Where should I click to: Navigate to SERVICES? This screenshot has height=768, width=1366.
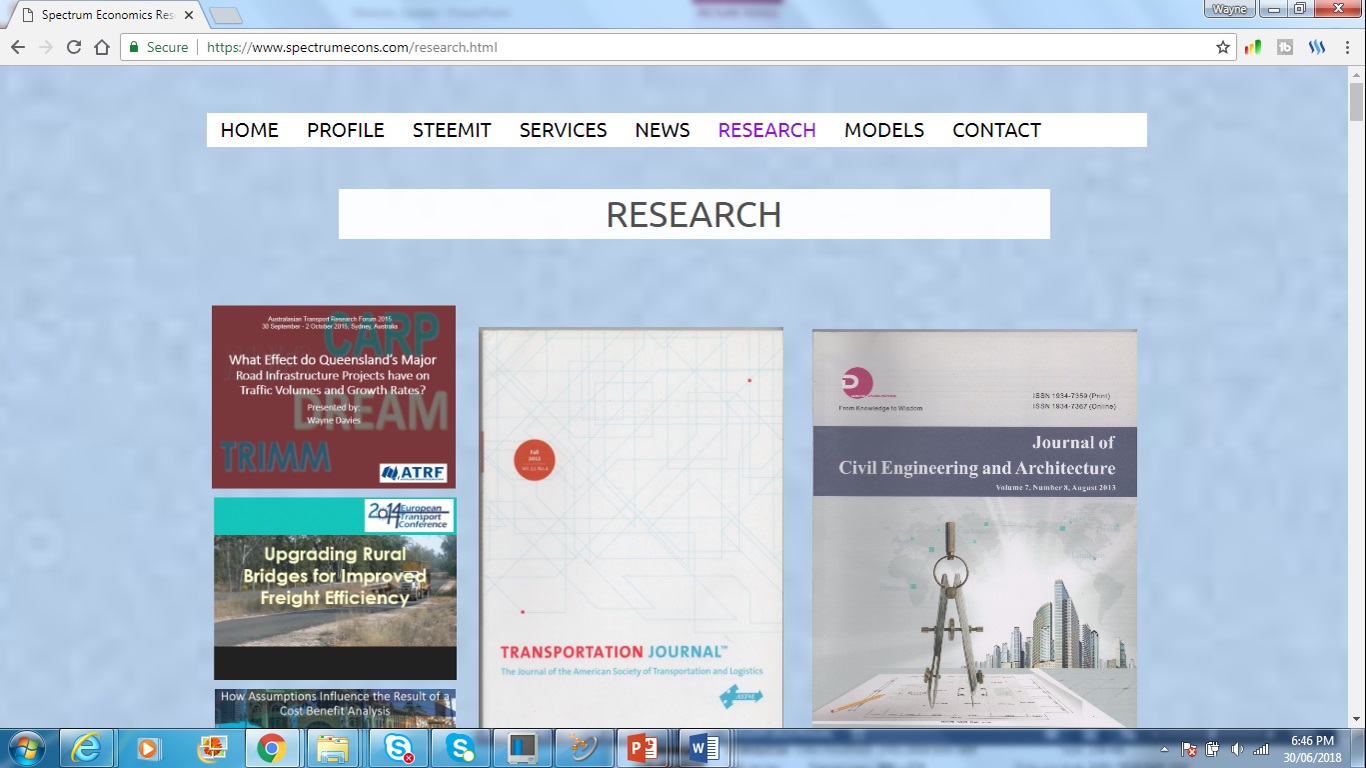tap(563, 130)
